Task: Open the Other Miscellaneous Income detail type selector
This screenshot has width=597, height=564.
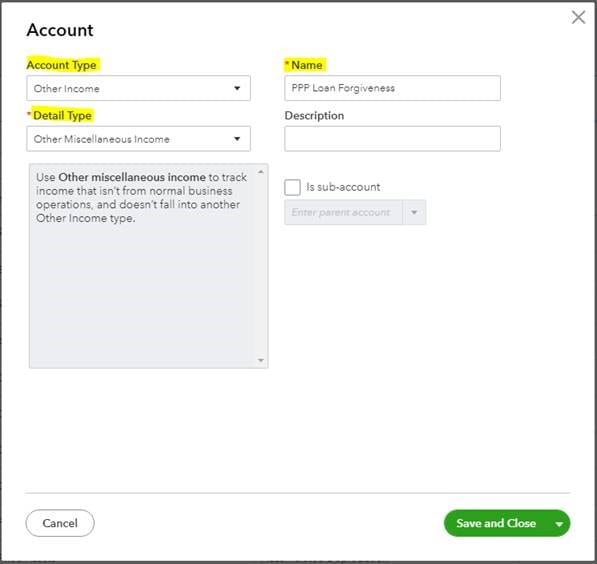Action: tap(139, 139)
